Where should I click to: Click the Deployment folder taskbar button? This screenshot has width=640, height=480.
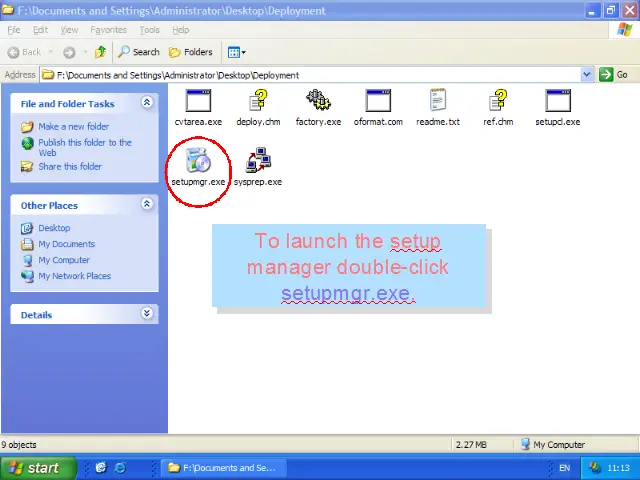coord(224,468)
